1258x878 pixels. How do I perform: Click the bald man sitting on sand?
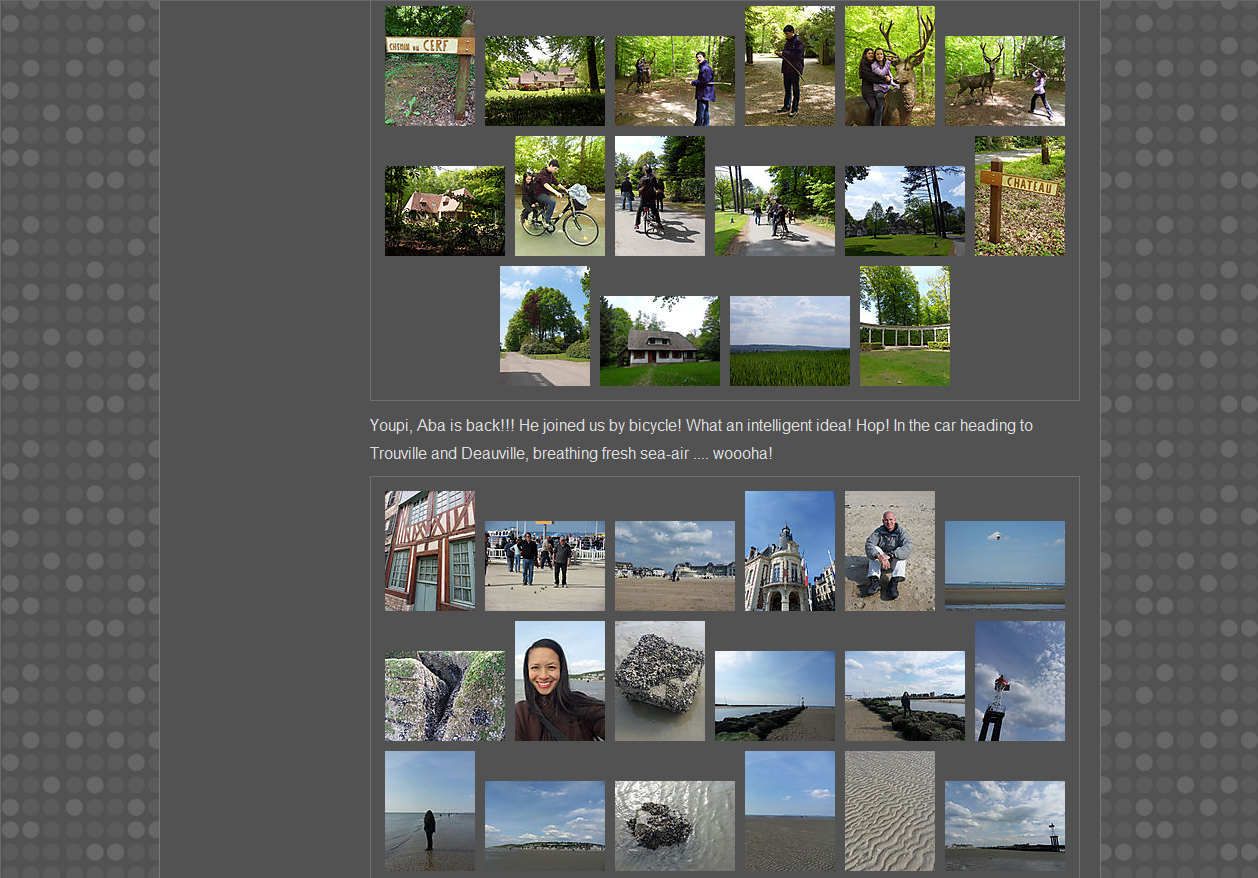click(x=889, y=551)
